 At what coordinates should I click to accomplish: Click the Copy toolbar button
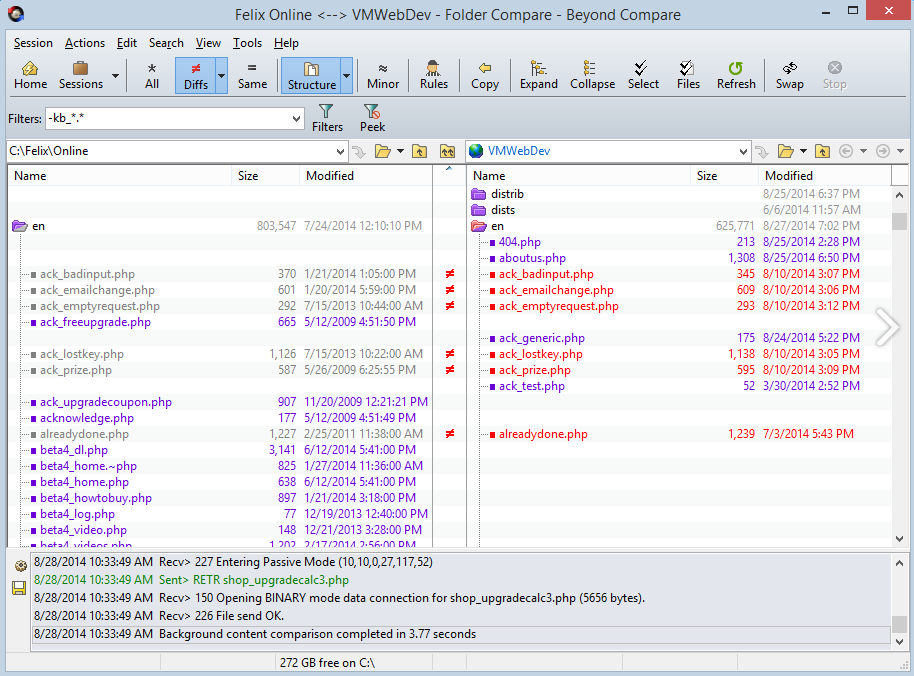click(484, 76)
